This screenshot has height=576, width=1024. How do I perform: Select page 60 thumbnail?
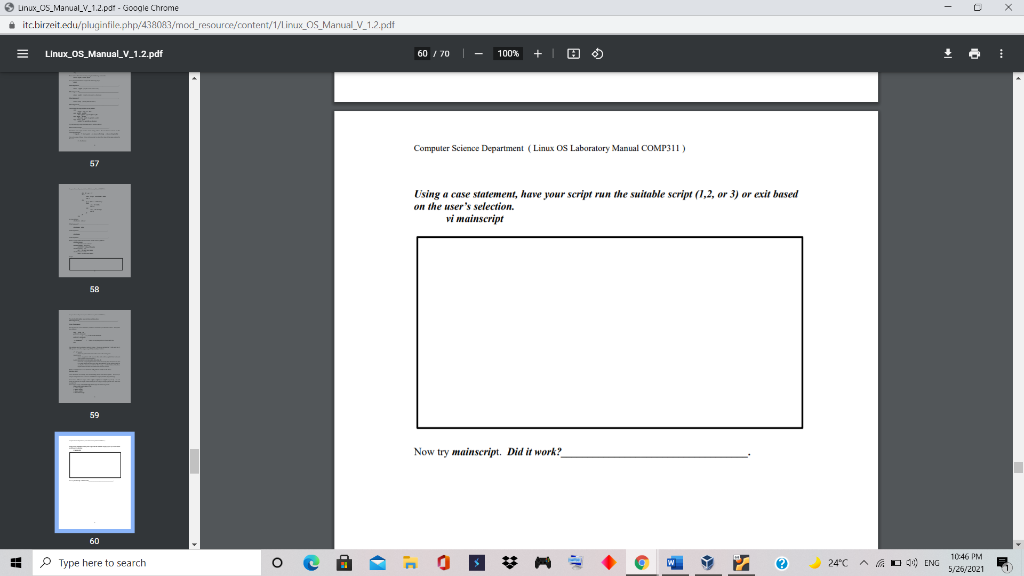(95, 482)
